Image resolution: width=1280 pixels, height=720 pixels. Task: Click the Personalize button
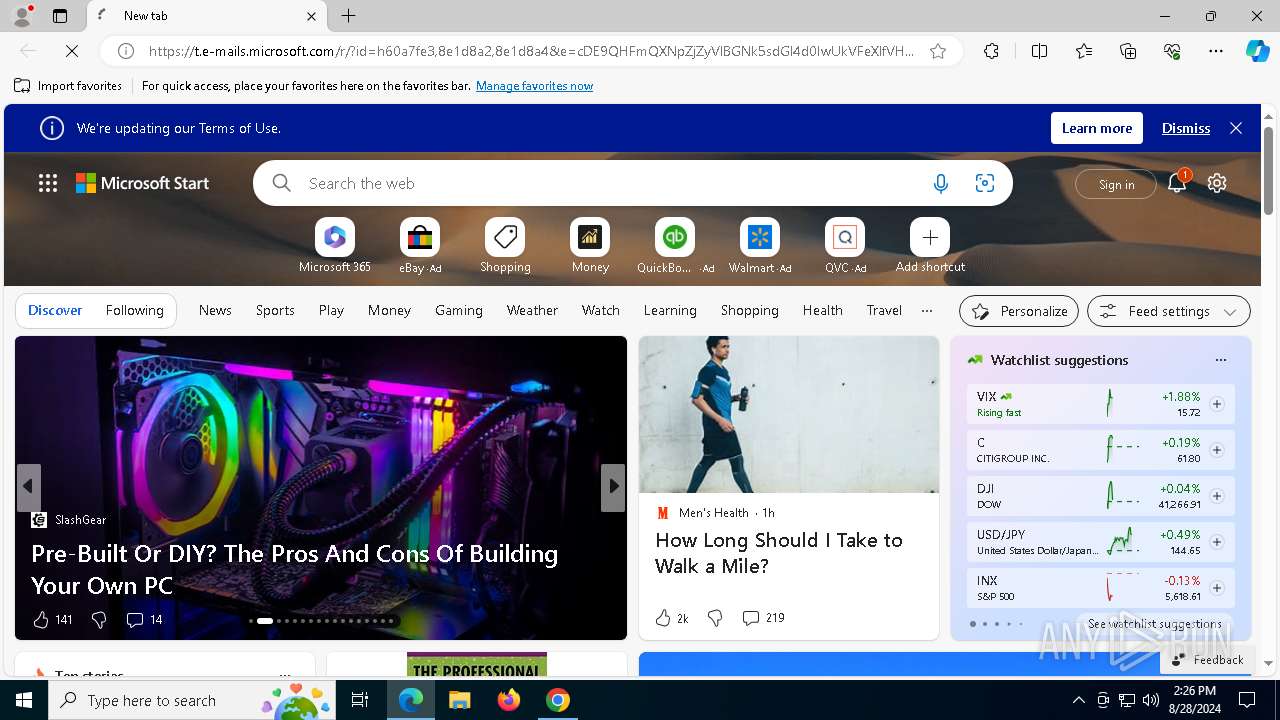point(1019,311)
